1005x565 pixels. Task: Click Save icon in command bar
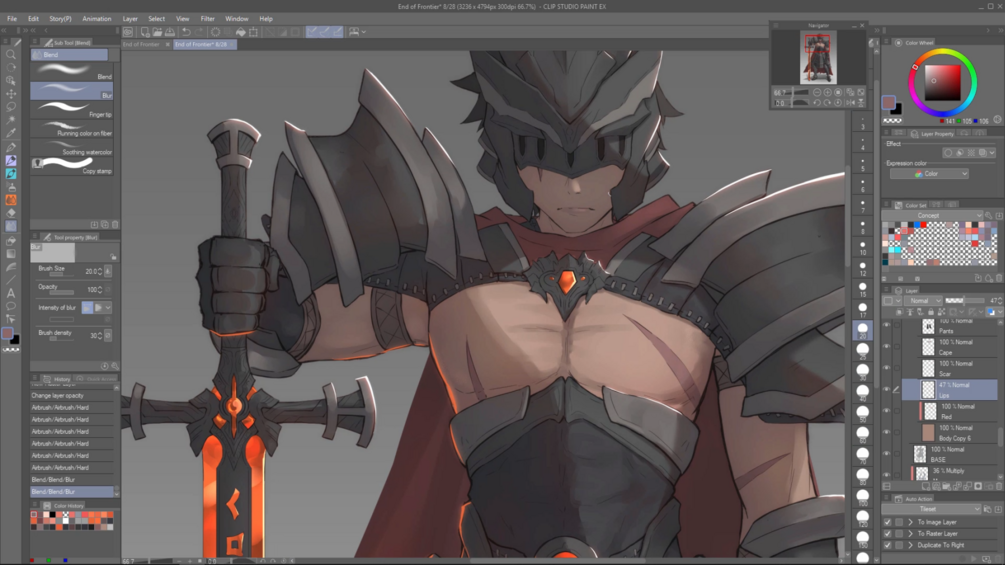point(170,31)
